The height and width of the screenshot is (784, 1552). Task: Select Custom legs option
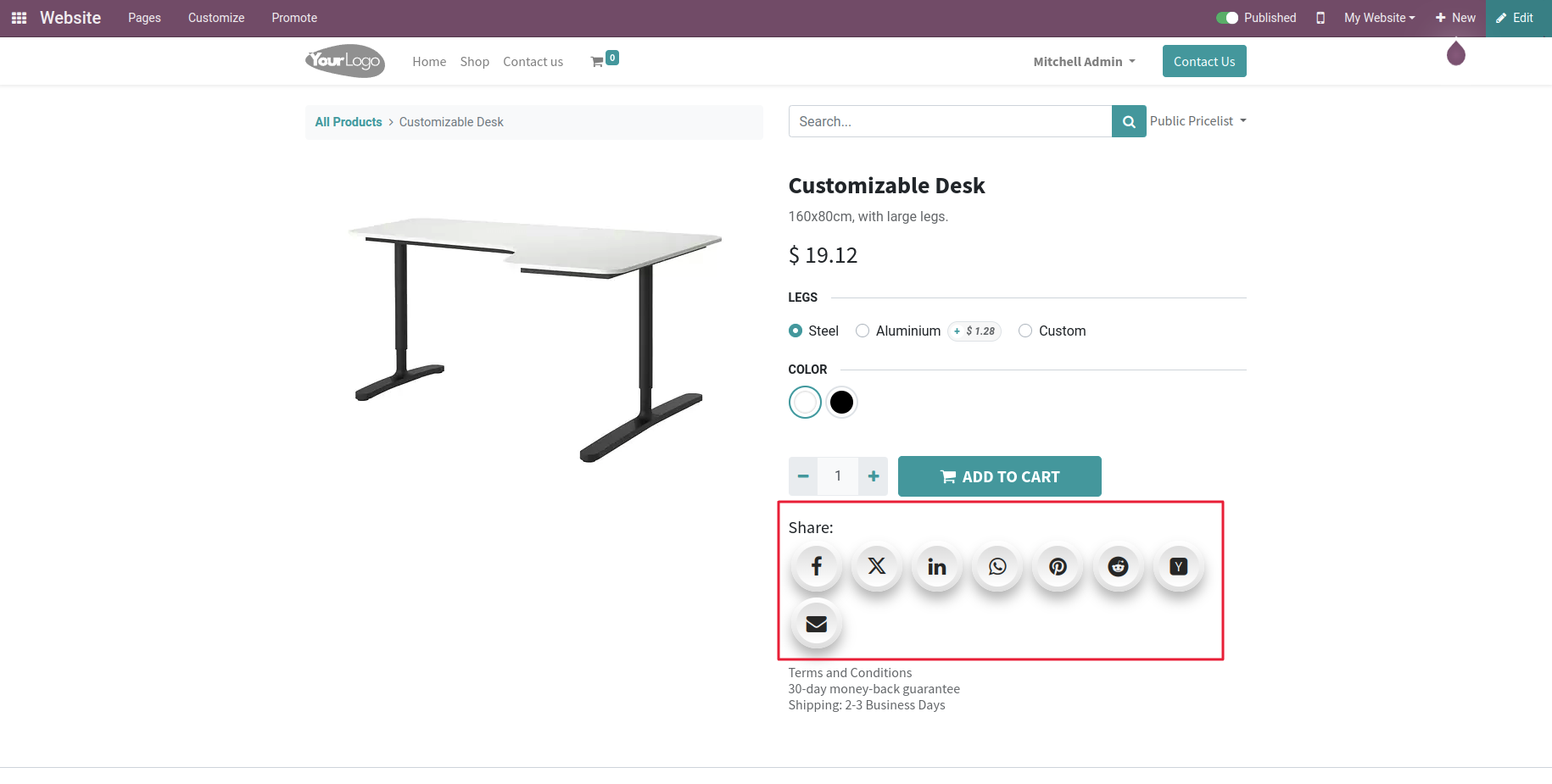coord(1025,331)
